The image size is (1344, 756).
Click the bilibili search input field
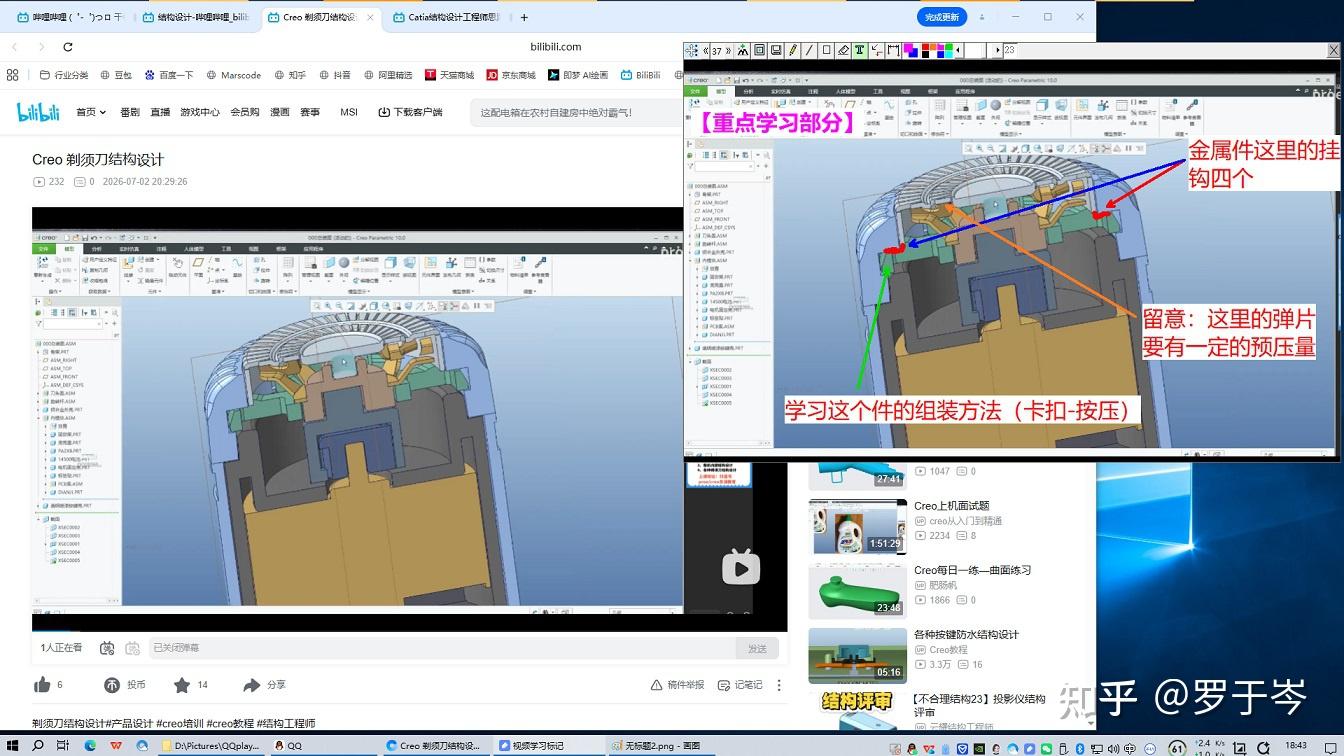(x=576, y=112)
